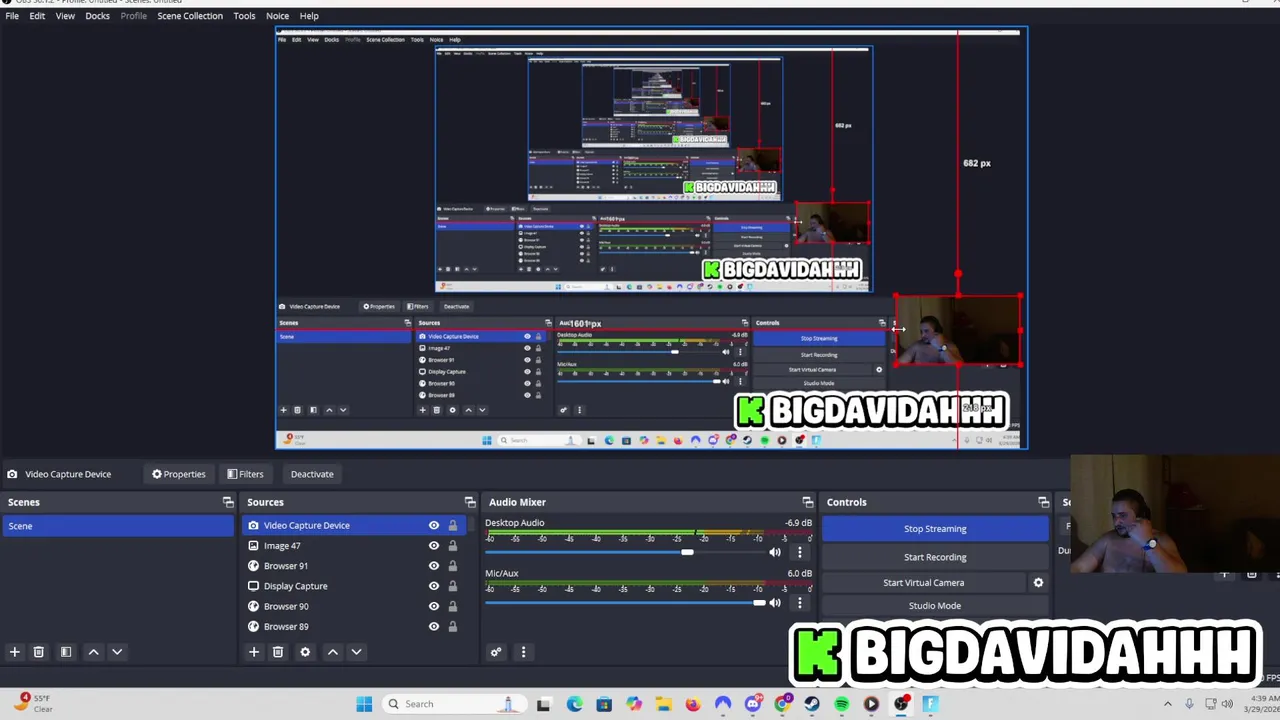Click Start Virtual Camera button

[924, 582]
